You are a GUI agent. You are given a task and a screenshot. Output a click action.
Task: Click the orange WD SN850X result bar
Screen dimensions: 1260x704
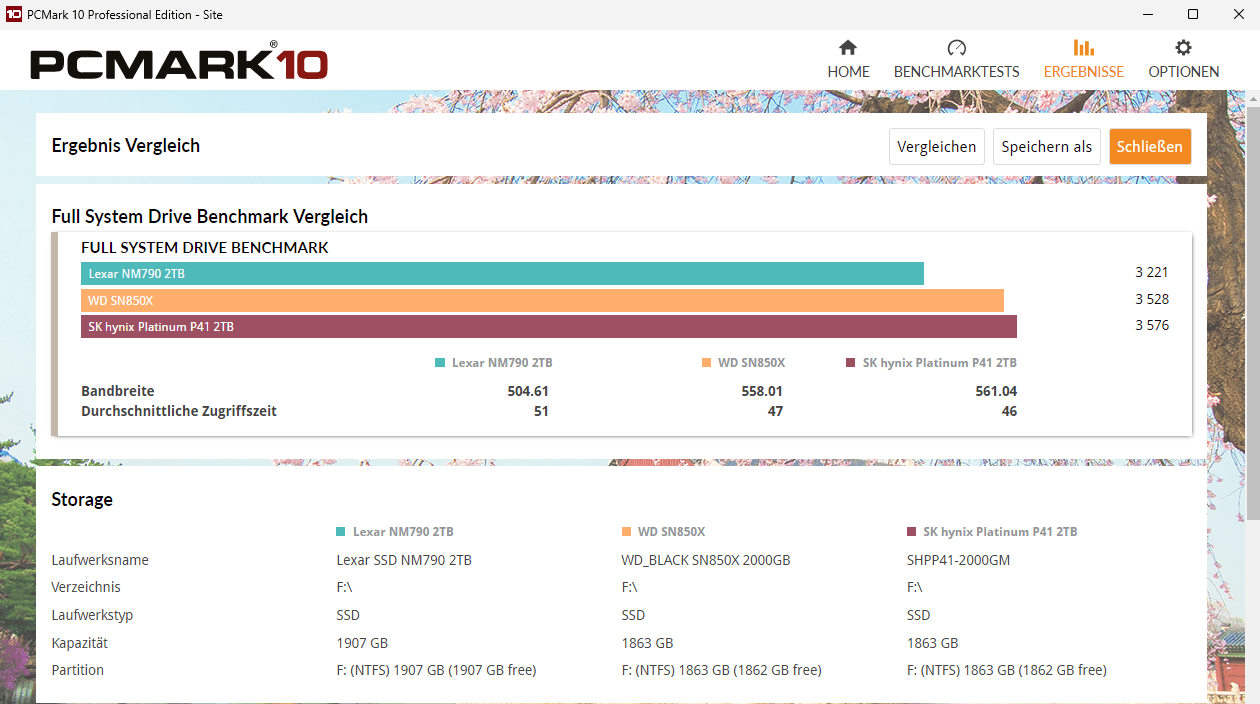tap(542, 300)
